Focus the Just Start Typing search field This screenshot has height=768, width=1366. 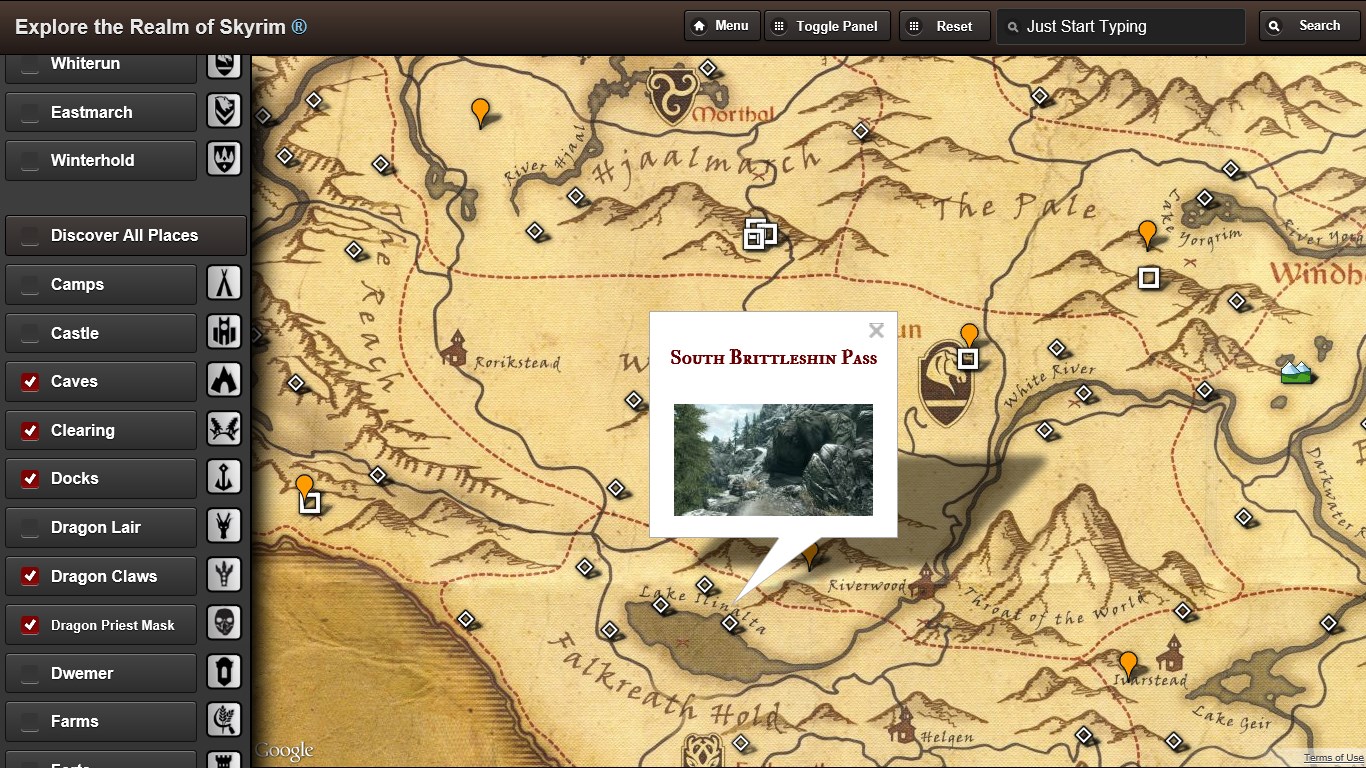pos(1121,27)
